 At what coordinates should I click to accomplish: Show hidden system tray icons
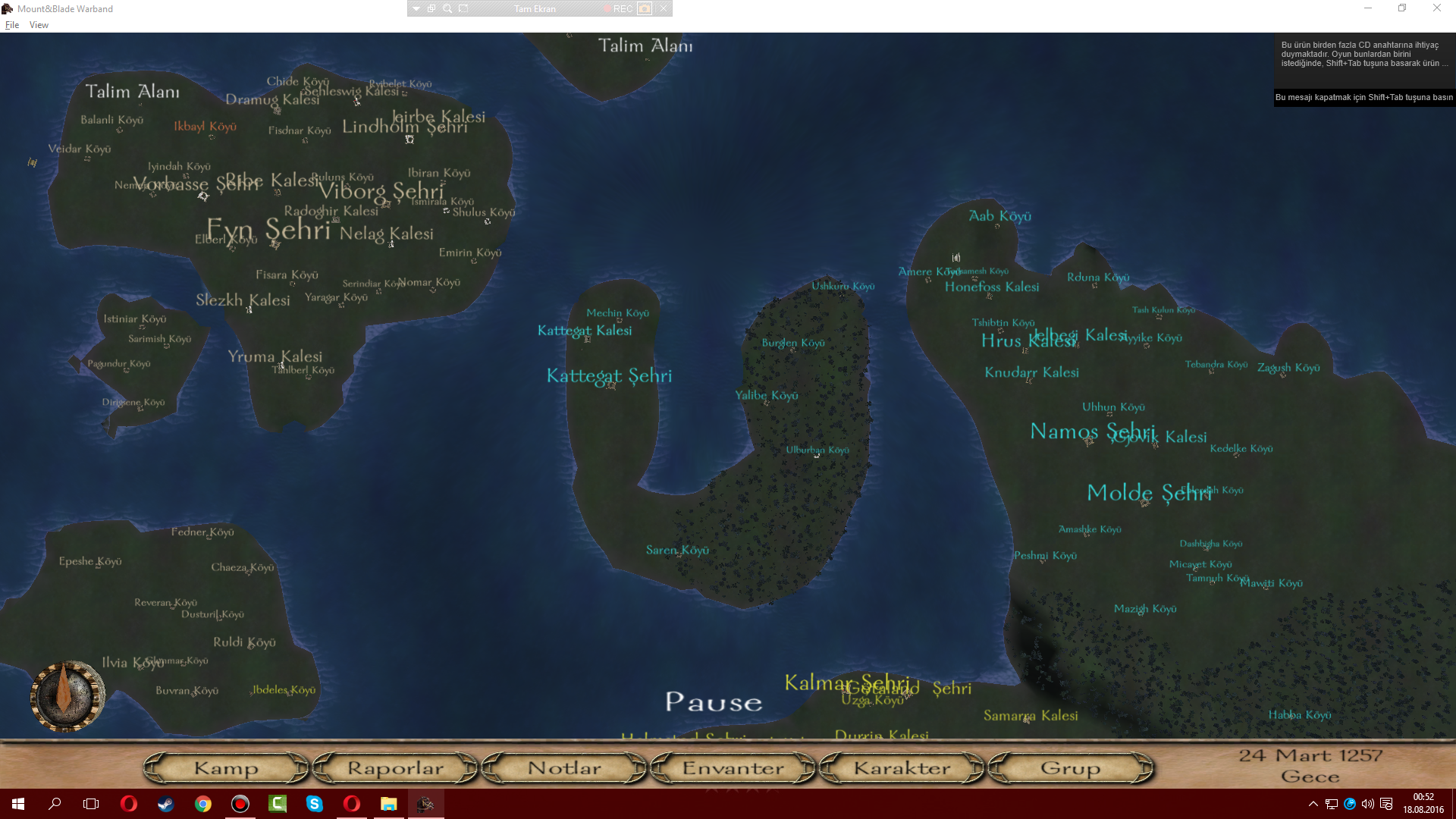[1313, 804]
